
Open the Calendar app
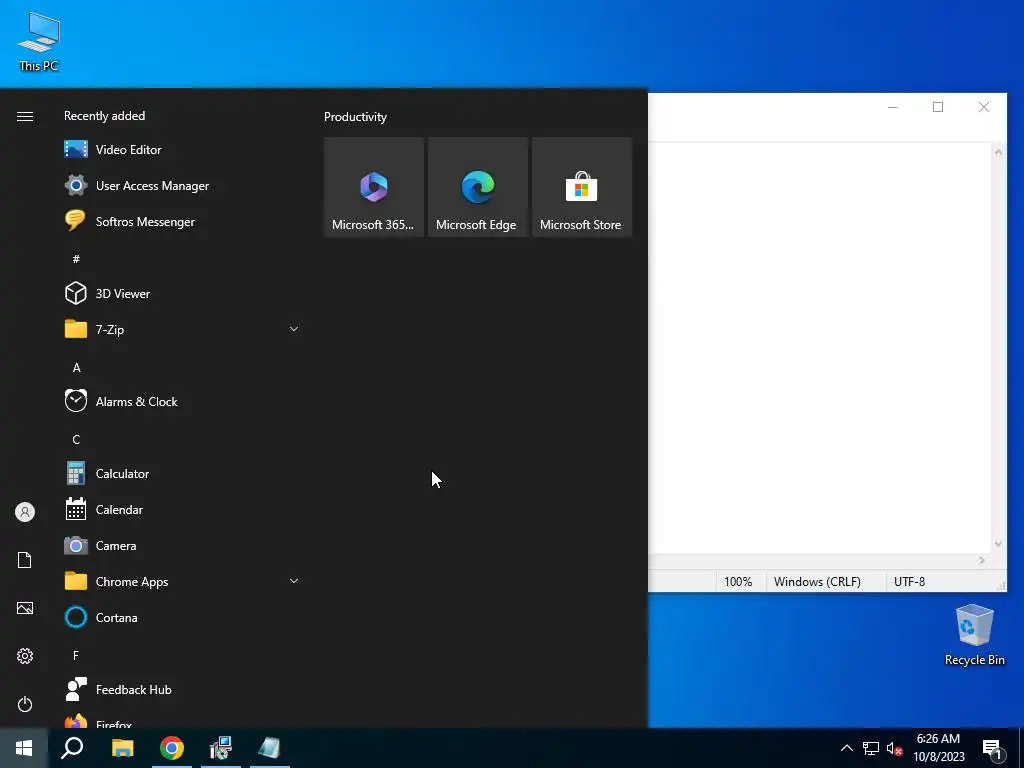tap(181, 509)
